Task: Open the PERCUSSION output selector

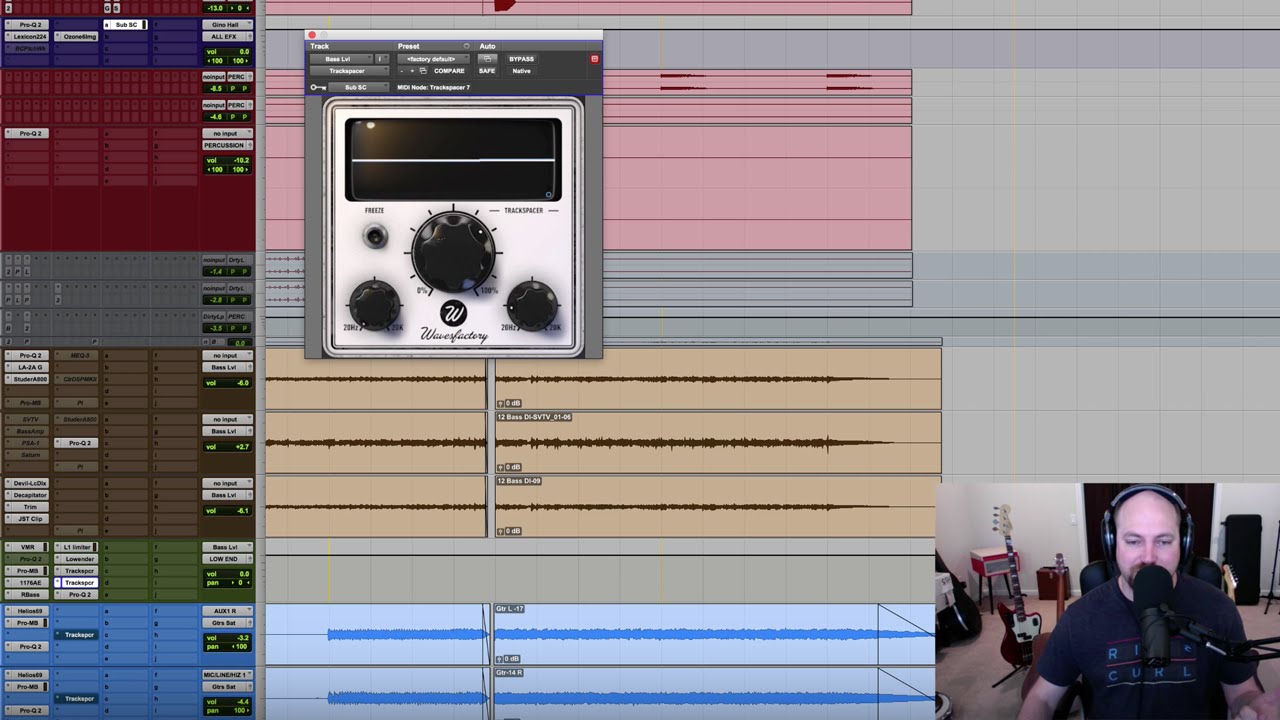Action: point(226,145)
